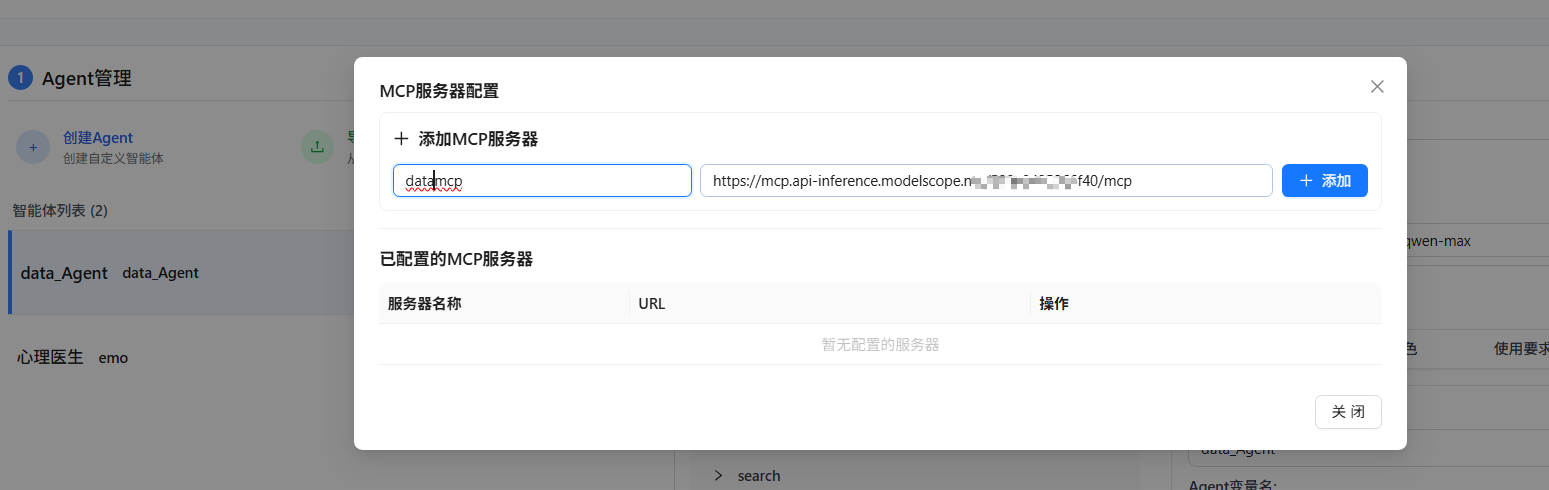1549x490 pixels.
Task: Close the MCP服务器配置 dialog with X
Action: (x=1377, y=87)
